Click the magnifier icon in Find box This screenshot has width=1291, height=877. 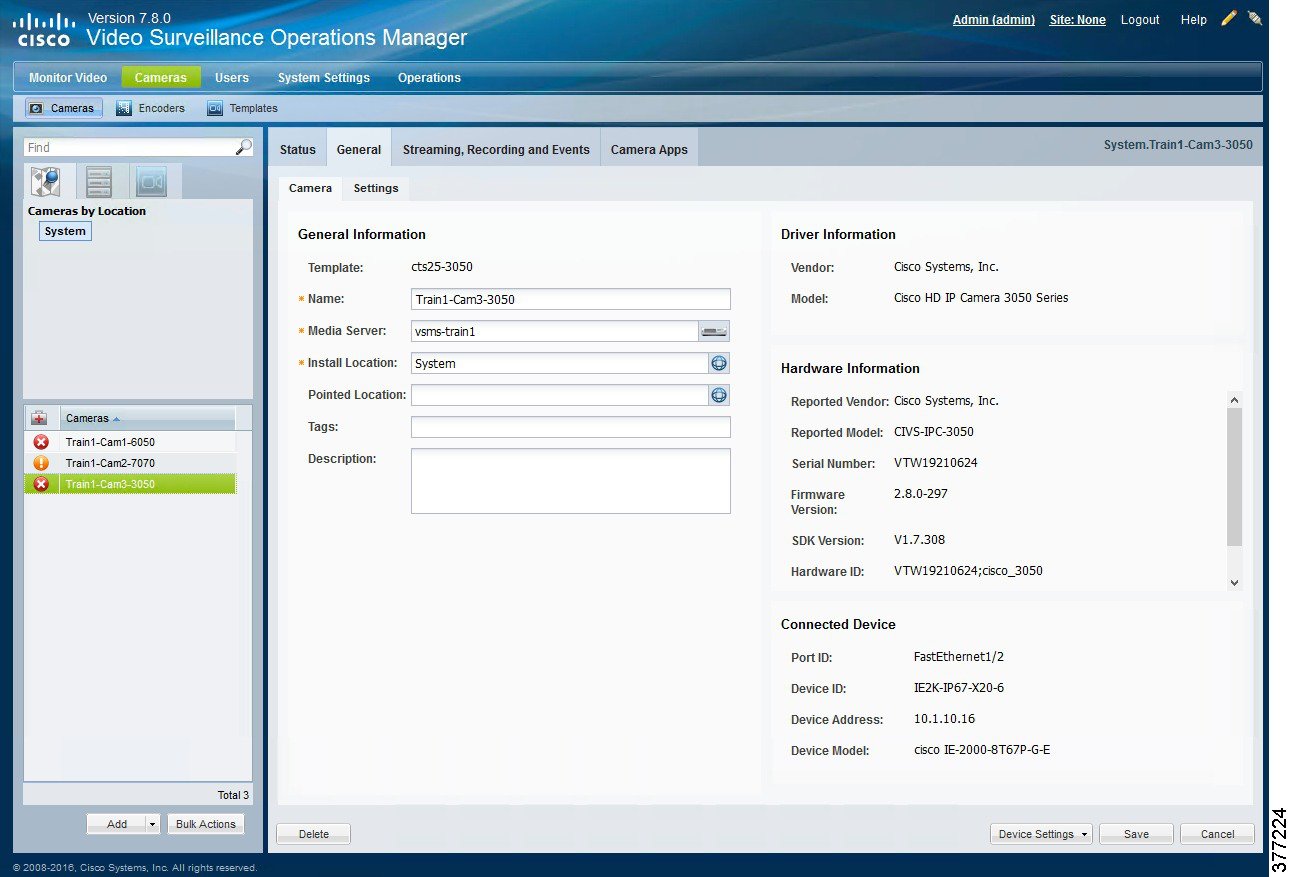[243, 147]
